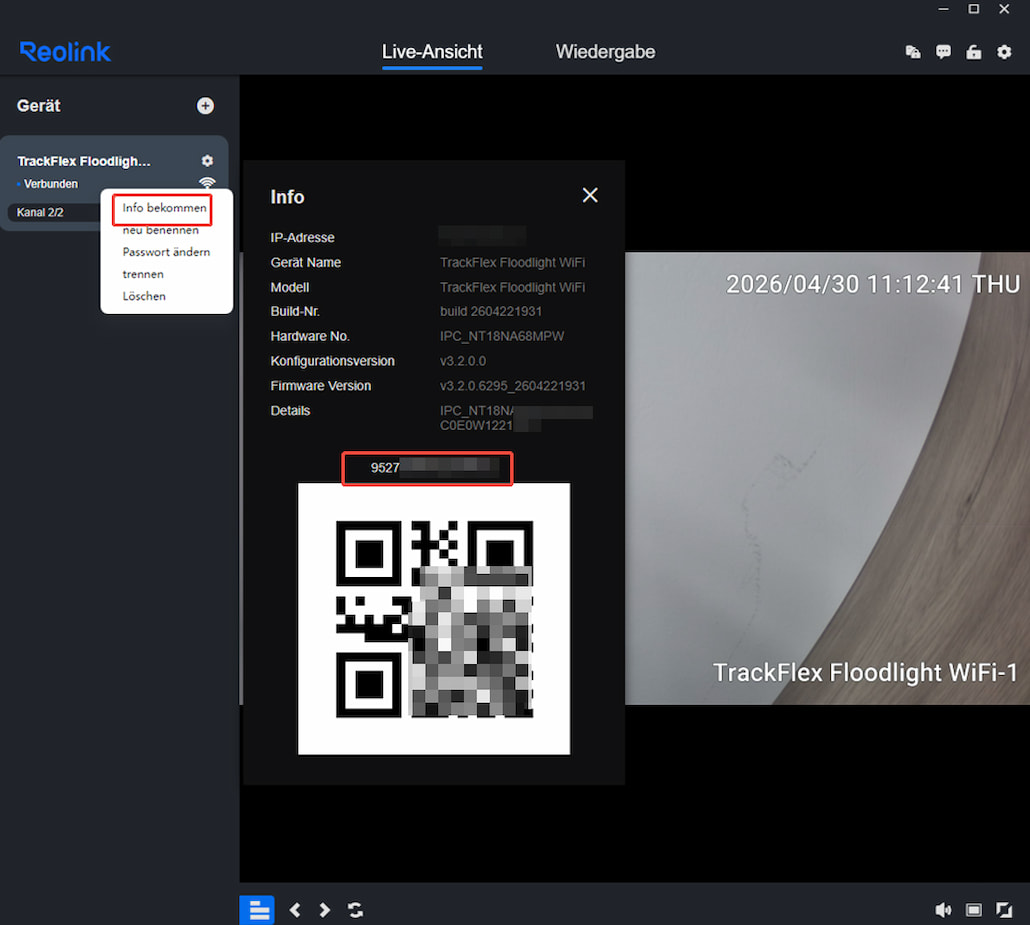This screenshot has height=925, width=1030.
Task: Choose Löschen from the context menu
Action: [144, 296]
